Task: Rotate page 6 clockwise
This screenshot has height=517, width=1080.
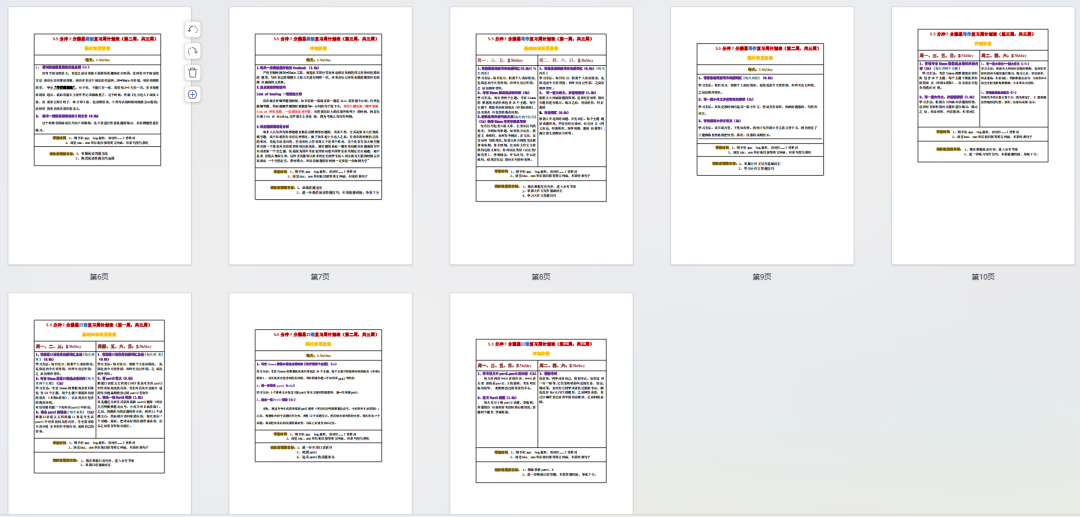Action: pos(193,51)
